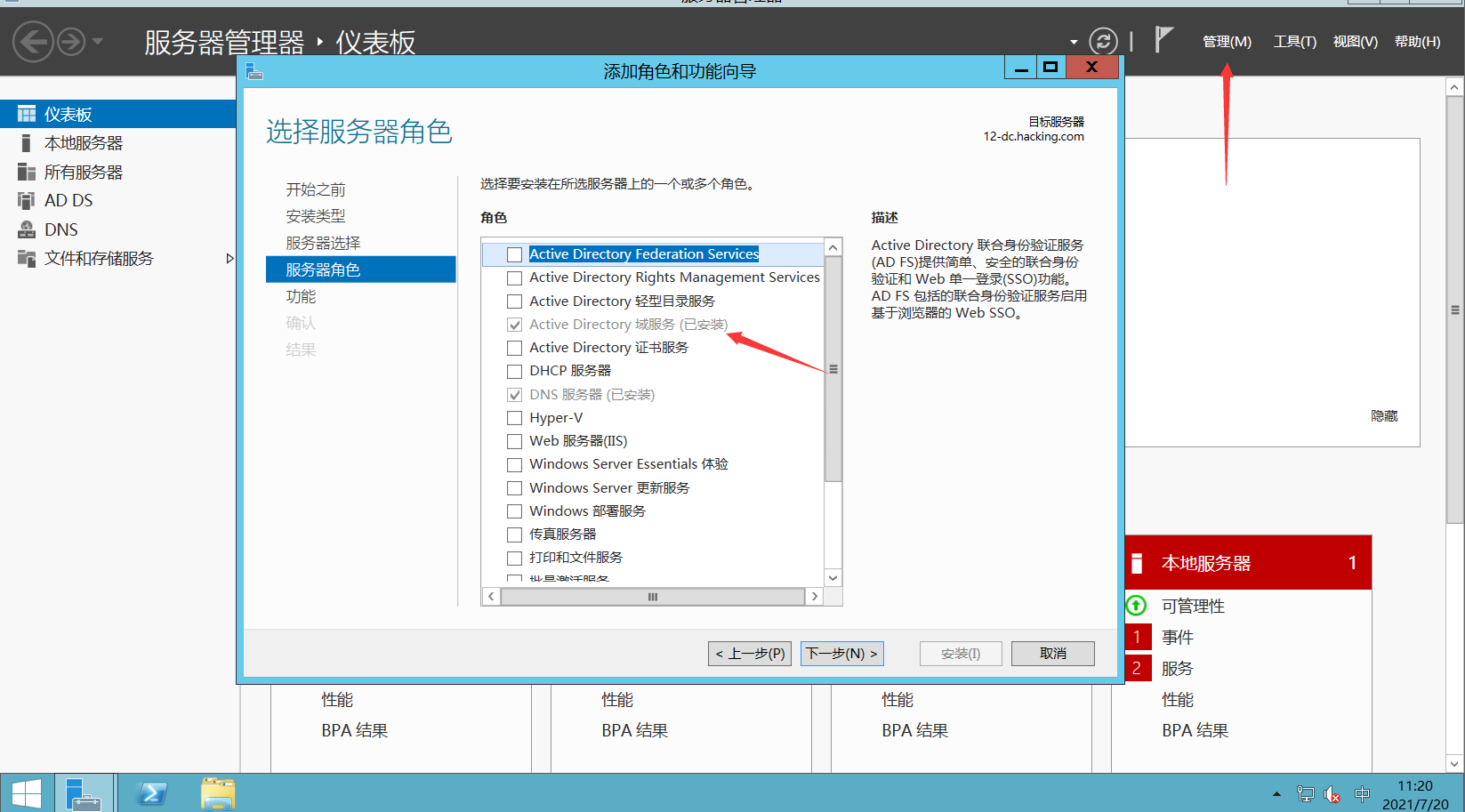Check DHCP 服务器 role
Screen dimensions: 1465x812
(514, 371)
